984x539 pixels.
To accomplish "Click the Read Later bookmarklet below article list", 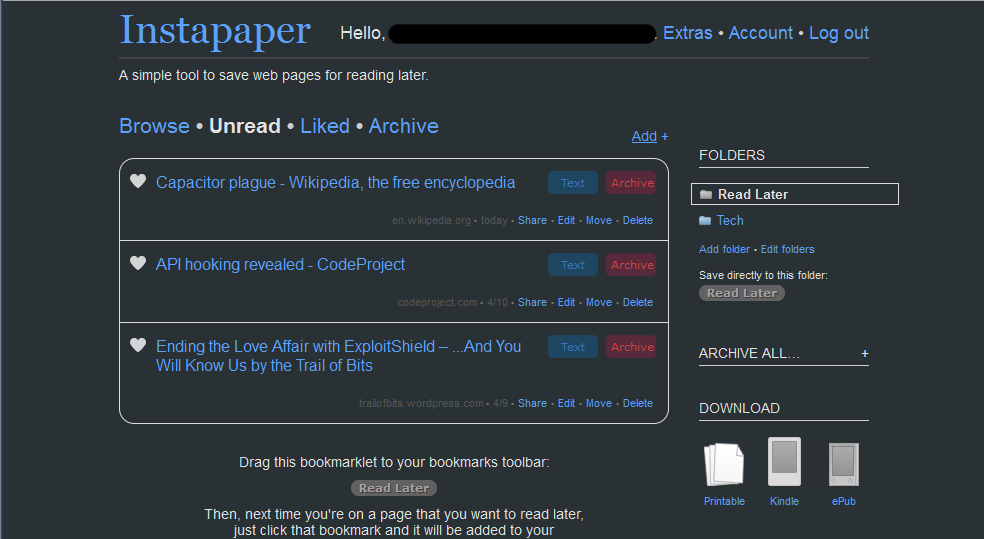I will click(x=394, y=488).
